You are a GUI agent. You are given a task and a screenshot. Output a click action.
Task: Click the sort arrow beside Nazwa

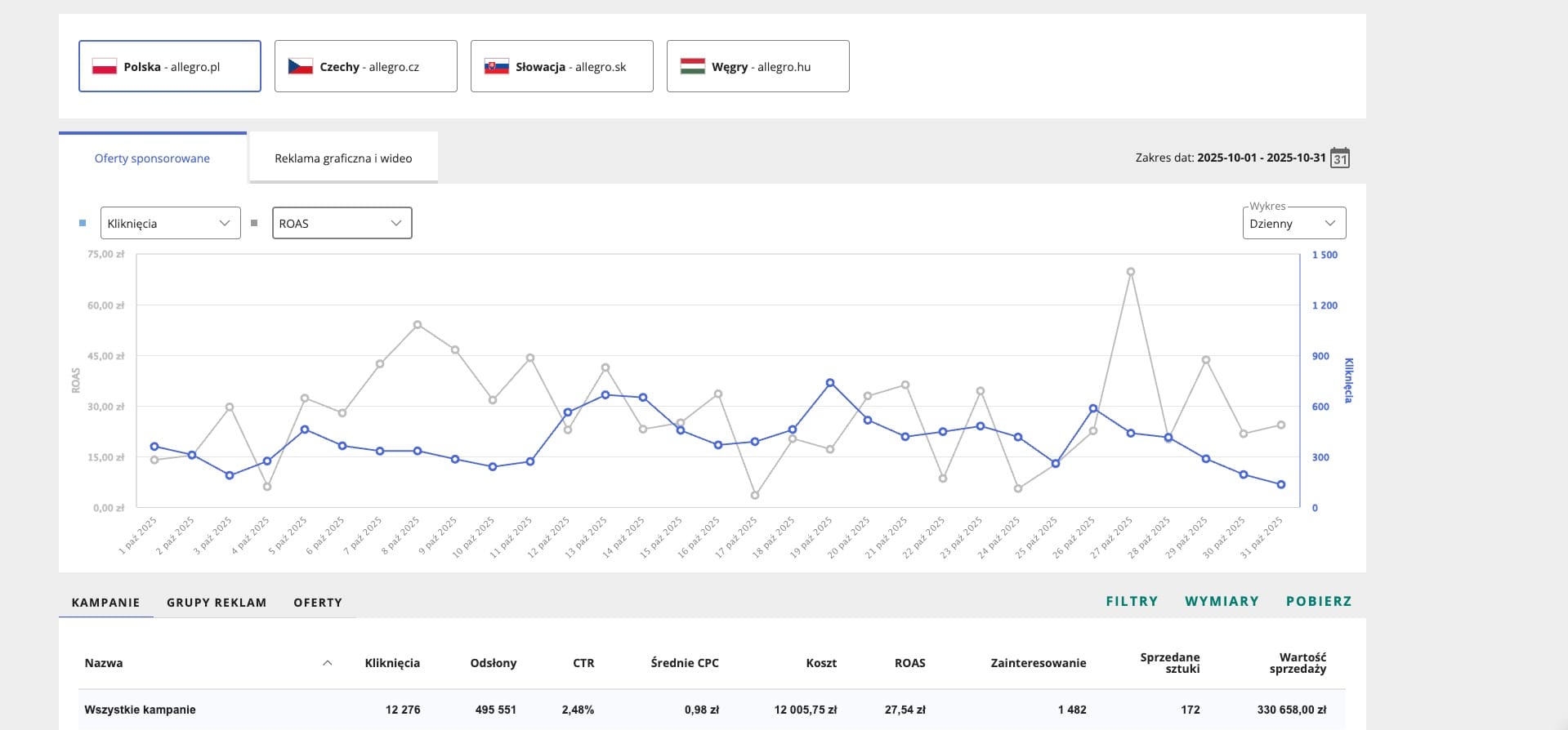tap(327, 663)
